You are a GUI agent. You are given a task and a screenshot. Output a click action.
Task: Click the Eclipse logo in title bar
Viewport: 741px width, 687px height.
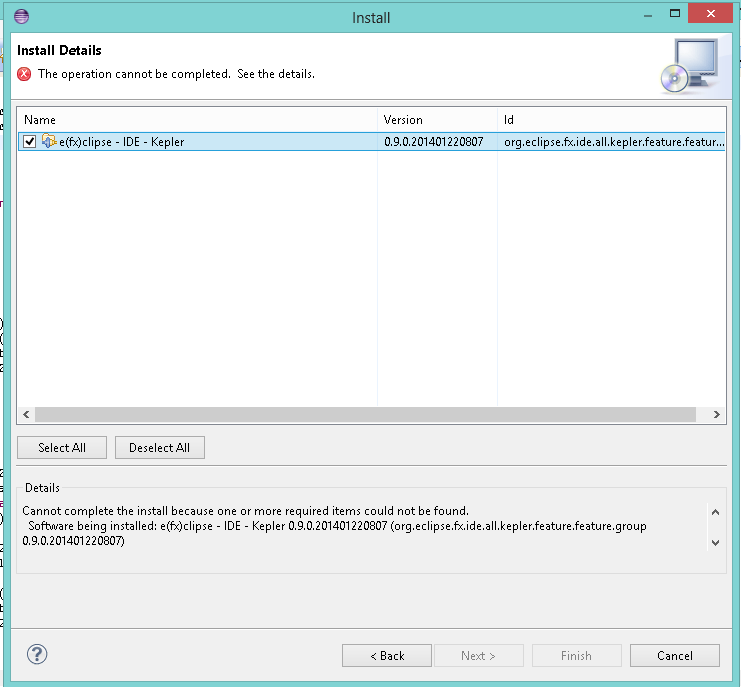21,17
